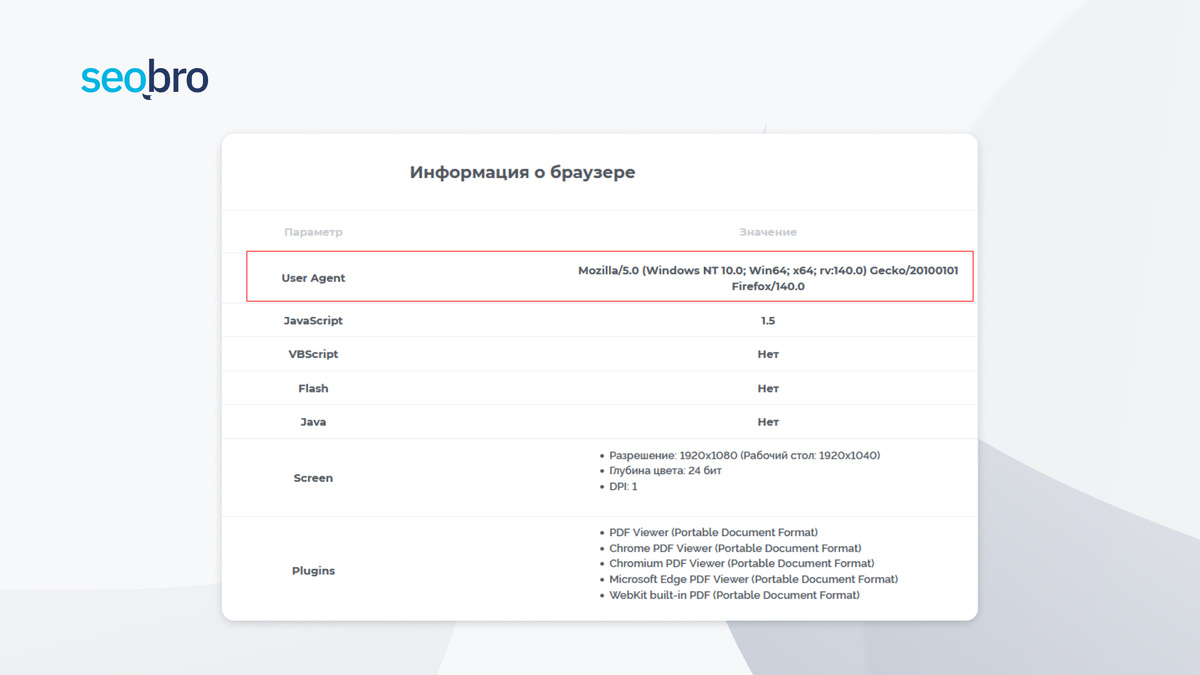Image resolution: width=1200 pixels, height=675 pixels.
Task: Click the "DPI: 1" line
Action: pos(623,486)
